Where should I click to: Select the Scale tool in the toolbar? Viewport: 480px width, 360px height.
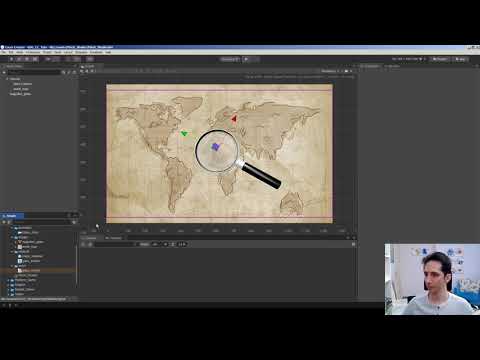coord(27,59)
